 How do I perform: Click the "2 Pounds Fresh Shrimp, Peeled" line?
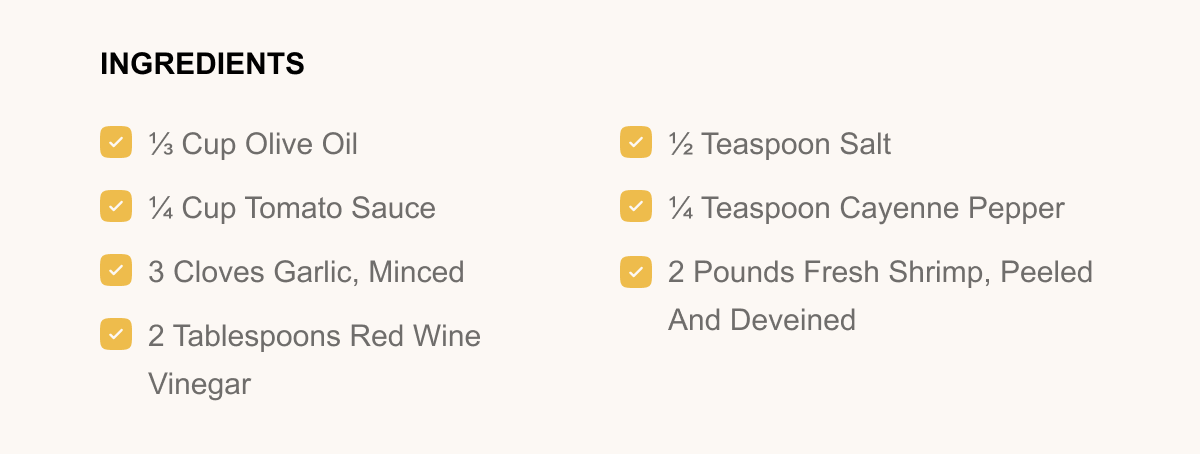[x=880, y=272]
